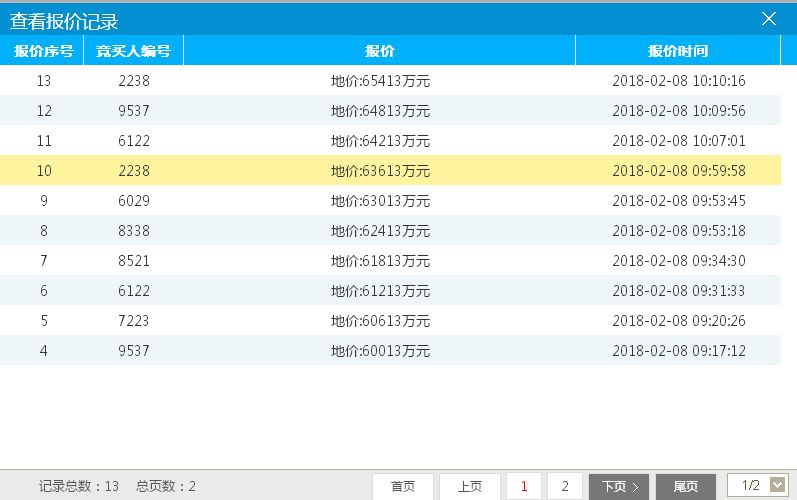The width and height of the screenshot is (797, 500).
Task: Click bidder 7223 in row 5
Action: (x=133, y=321)
